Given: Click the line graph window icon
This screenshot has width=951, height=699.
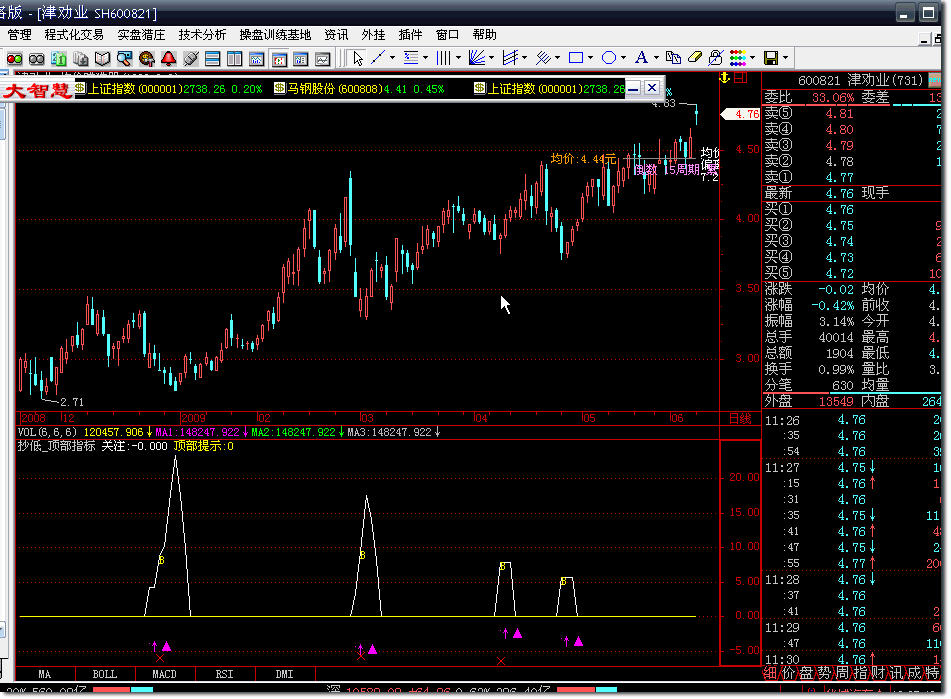Looking at the screenshot, I should coord(323,58).
